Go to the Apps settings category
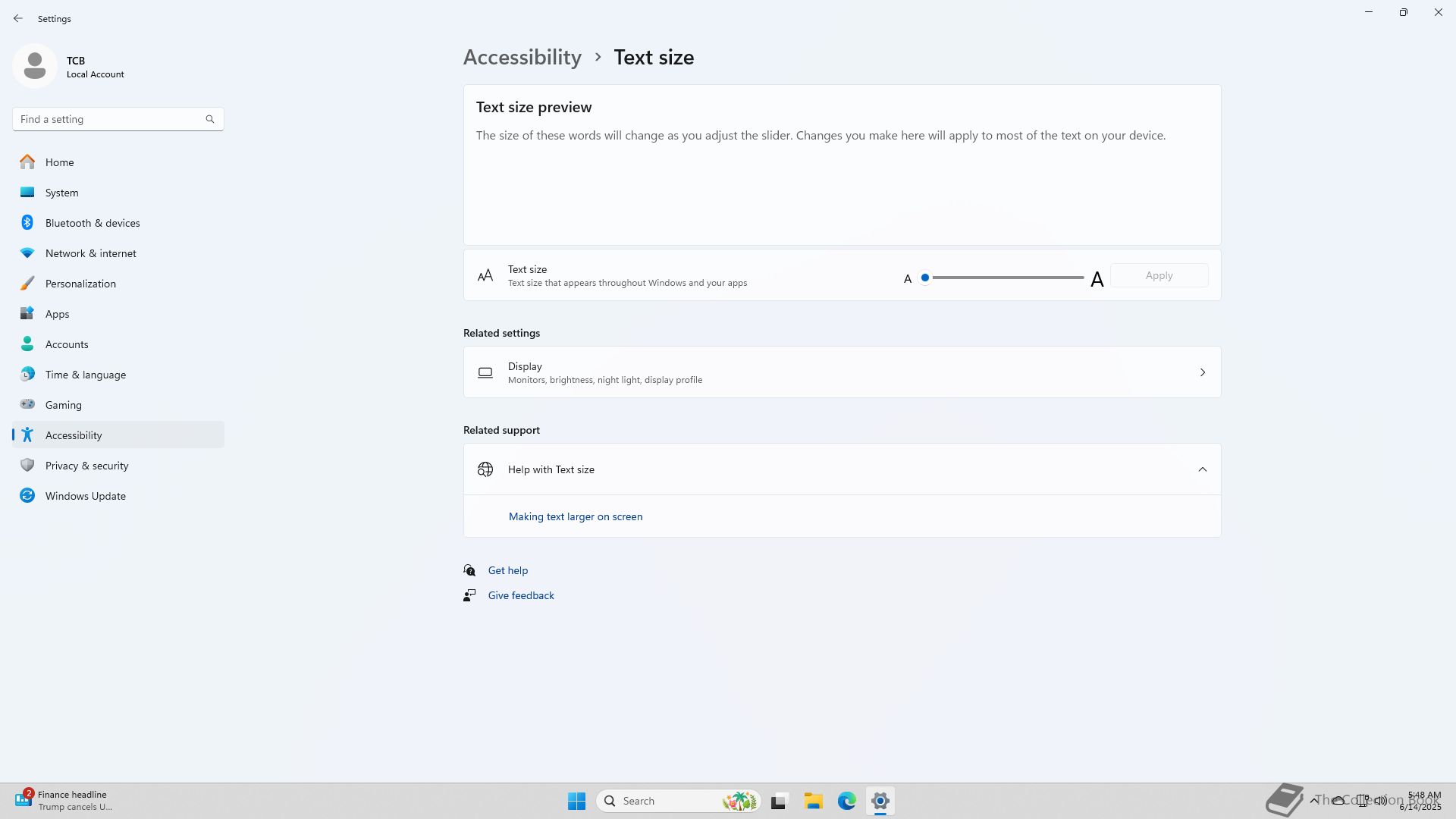The height and width of the screenshot is (819, 1456). tap(57, 314)
